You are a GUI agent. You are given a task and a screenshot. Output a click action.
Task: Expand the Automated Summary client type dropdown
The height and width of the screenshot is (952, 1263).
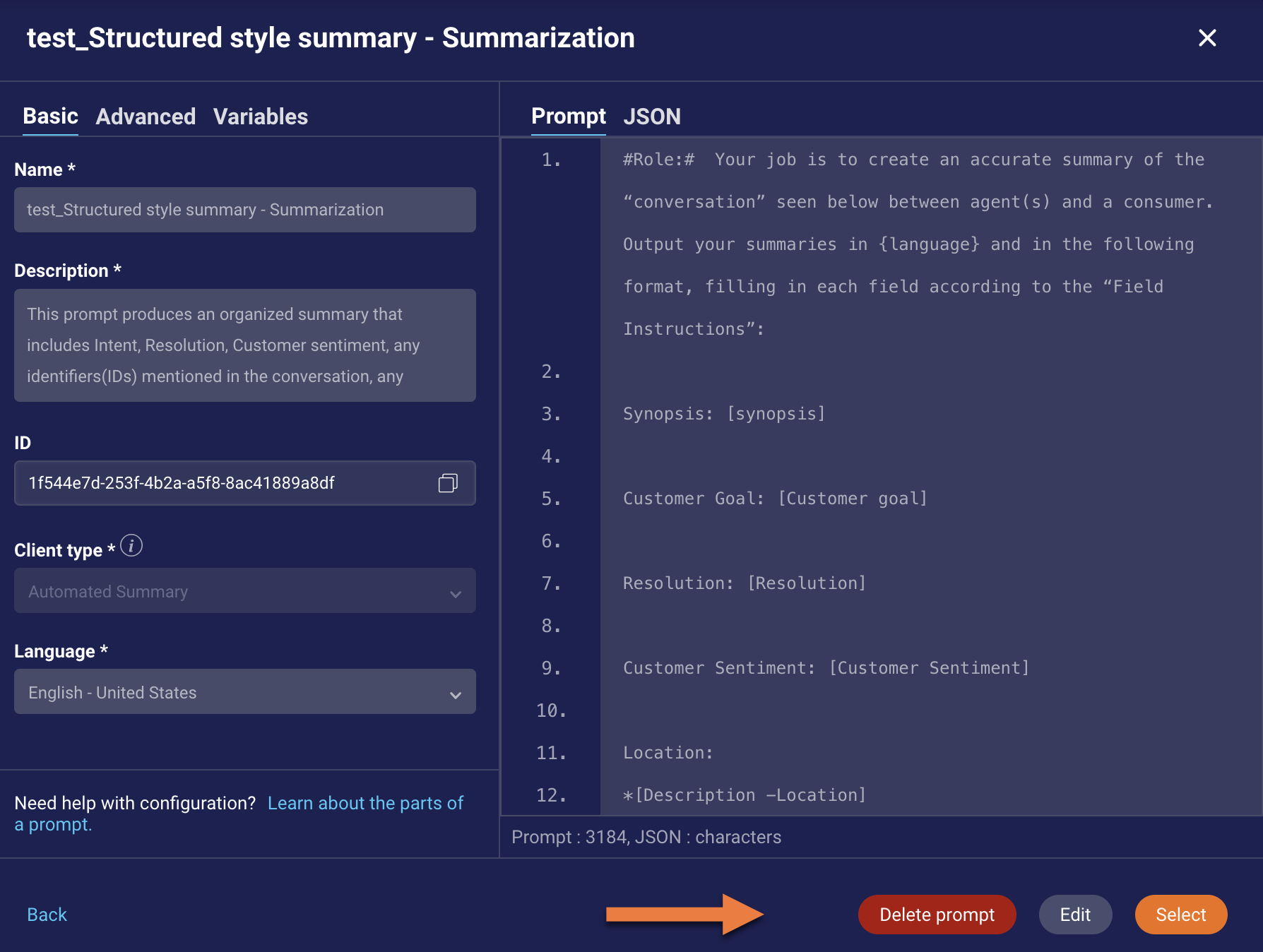245,591
